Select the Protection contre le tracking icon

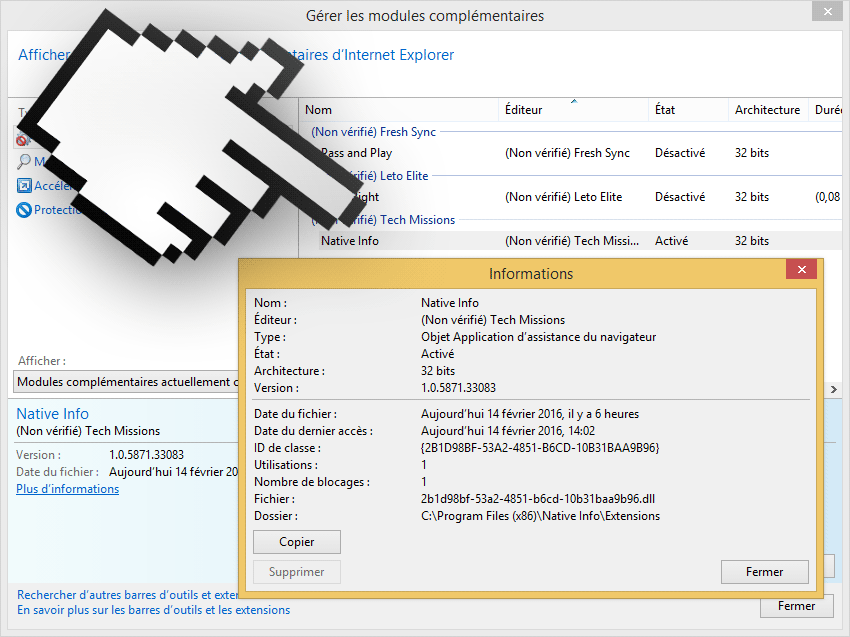pyautogui.click(x=24, y=209)
